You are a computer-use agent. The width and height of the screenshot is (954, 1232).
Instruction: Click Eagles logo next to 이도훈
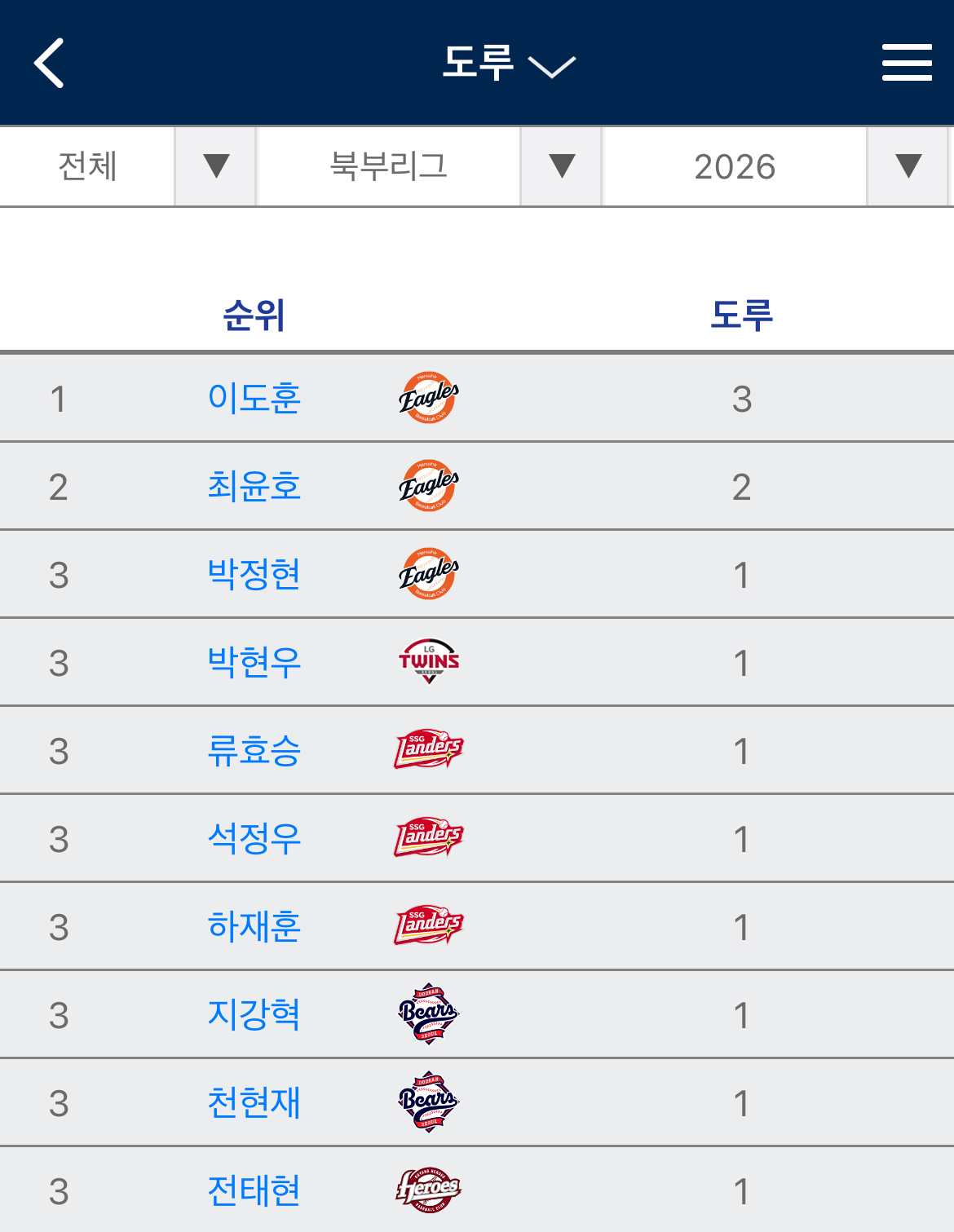(429, 398)
